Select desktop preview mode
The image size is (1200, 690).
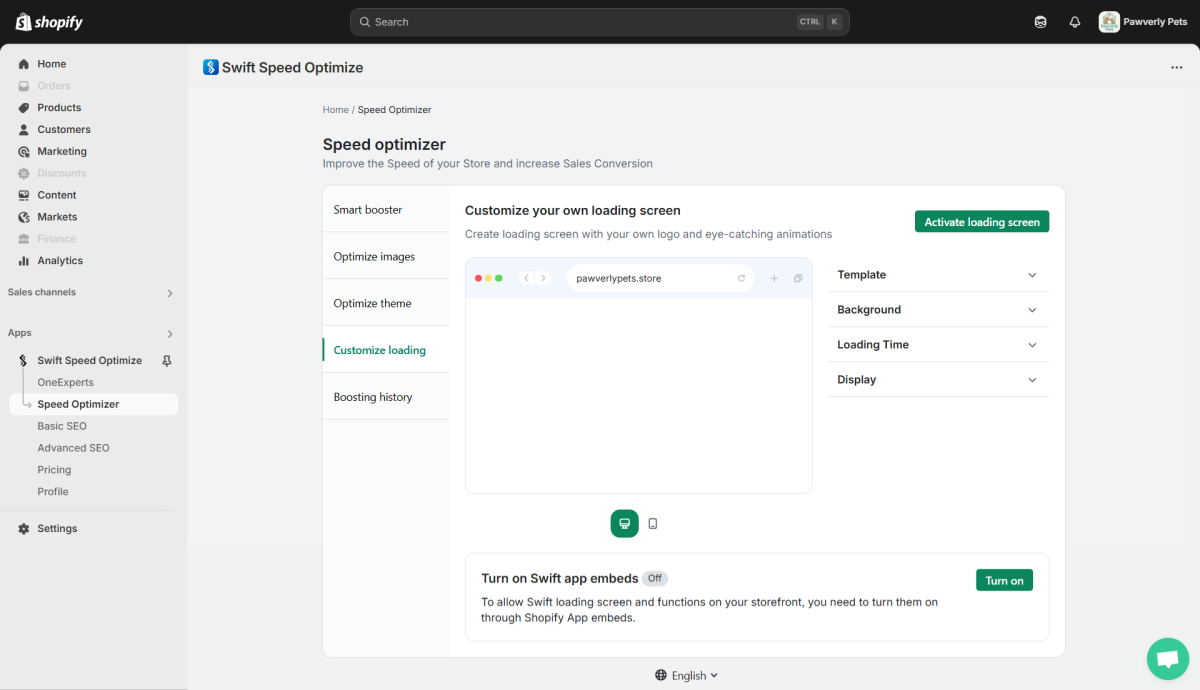tap(625, 523)
